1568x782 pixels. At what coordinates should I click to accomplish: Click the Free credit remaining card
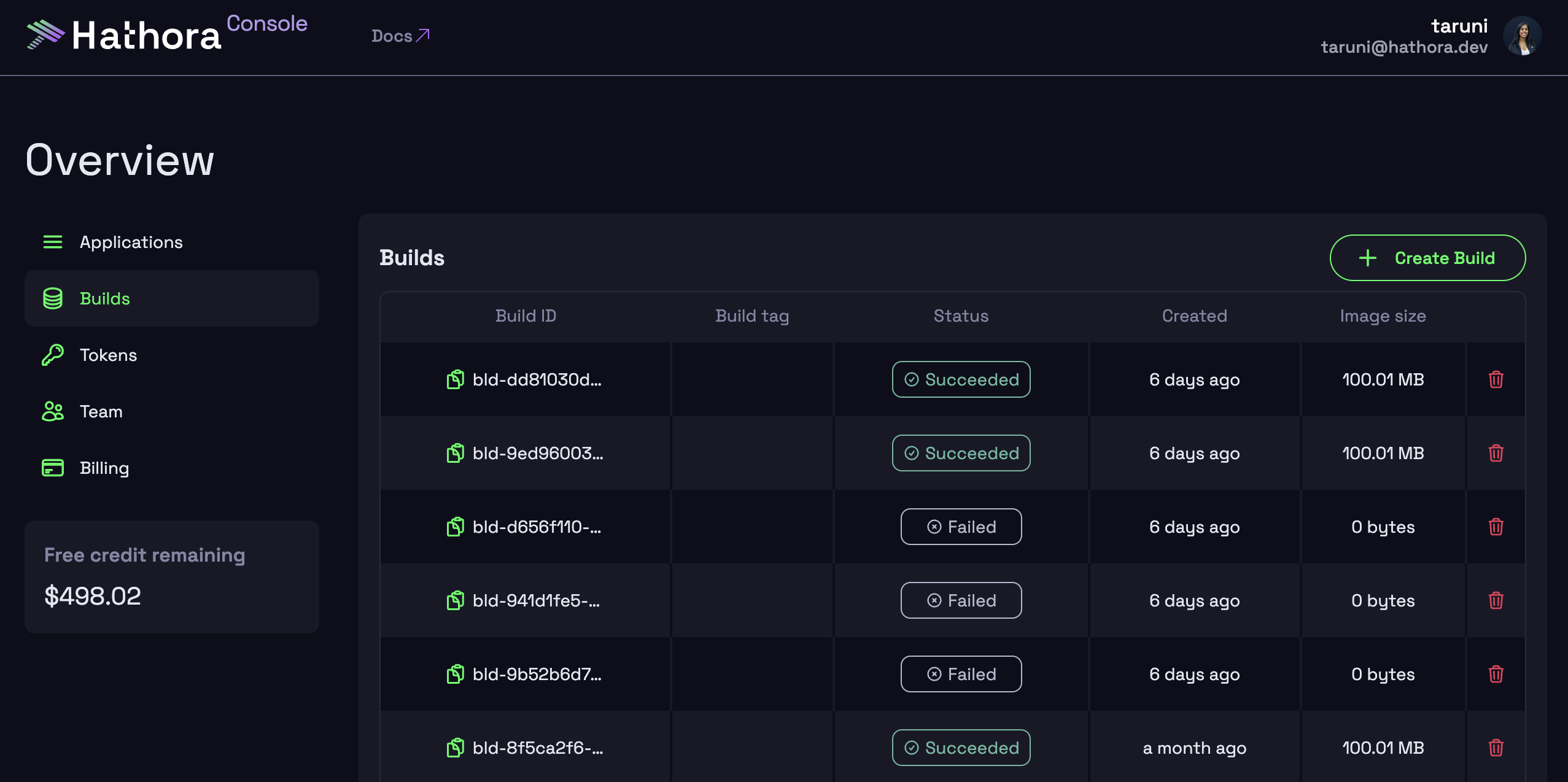pyautogui.click(x=171, y=576)
